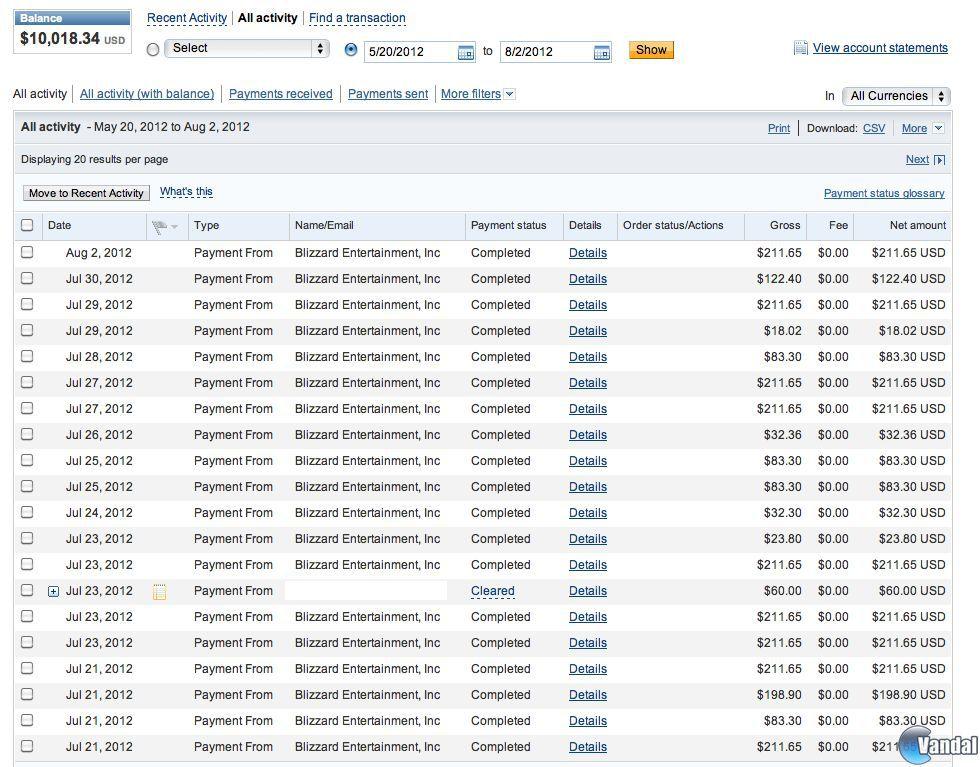Open the flag filter dropdown arrow

(174, 226)
